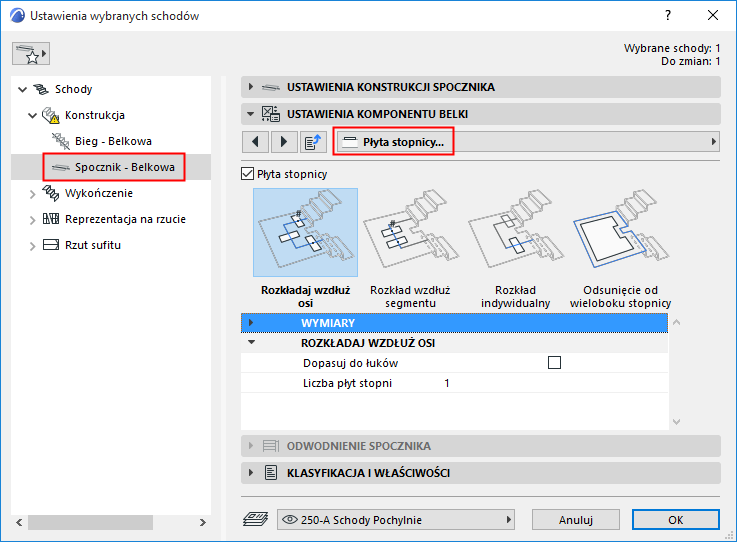The width and height of the screenshot is (737, 542).
Task: Open the 250-A Schody Pochylnie layer dropdown
Action: (x=396, y=519)
